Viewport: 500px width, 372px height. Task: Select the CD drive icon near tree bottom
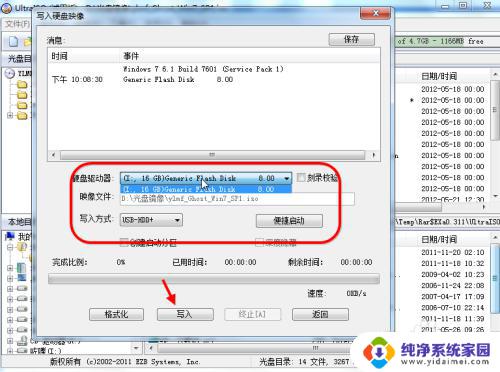(22, 341)
